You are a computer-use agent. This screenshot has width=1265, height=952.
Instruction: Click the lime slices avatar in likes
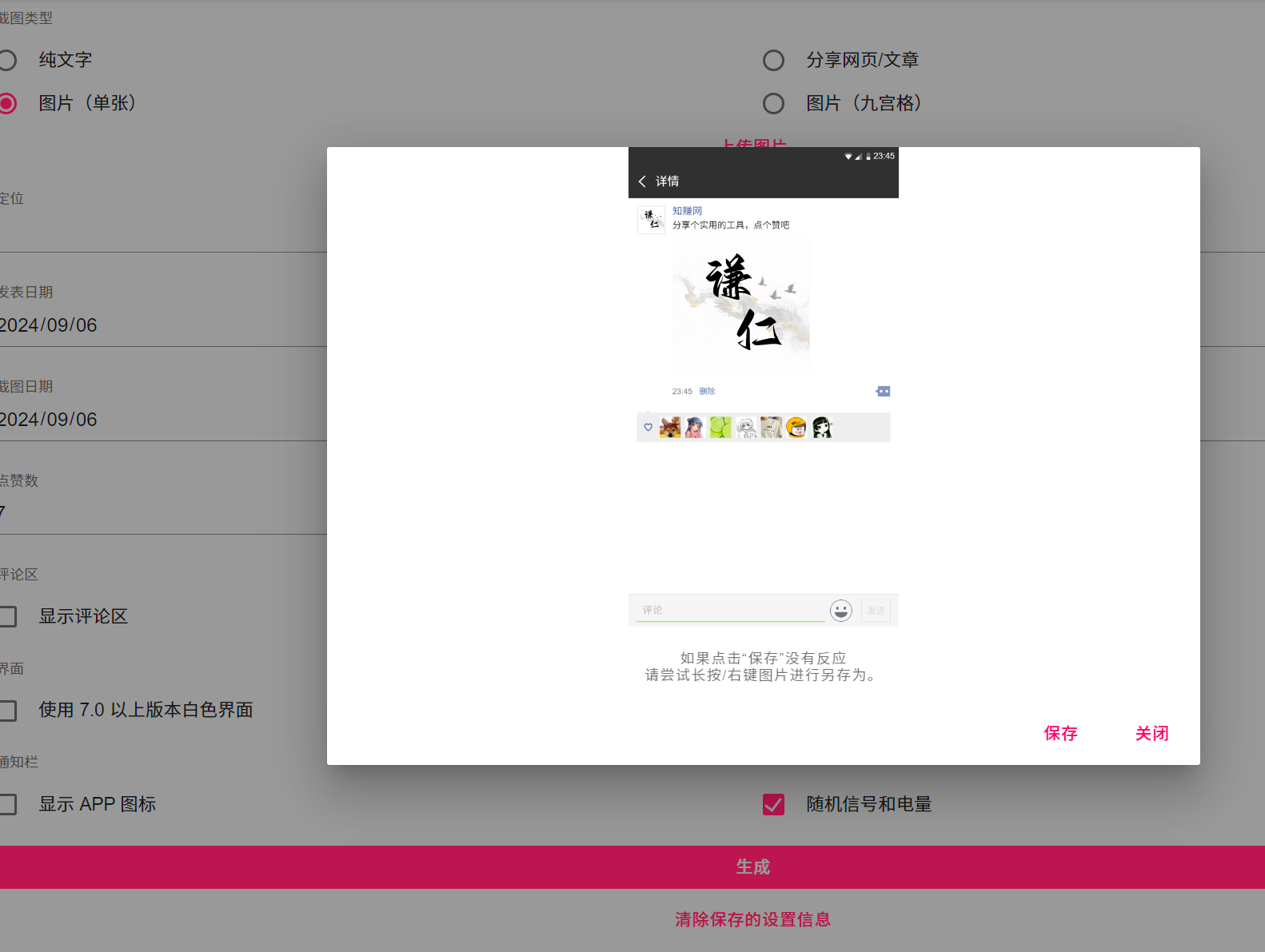click(720, 428)
